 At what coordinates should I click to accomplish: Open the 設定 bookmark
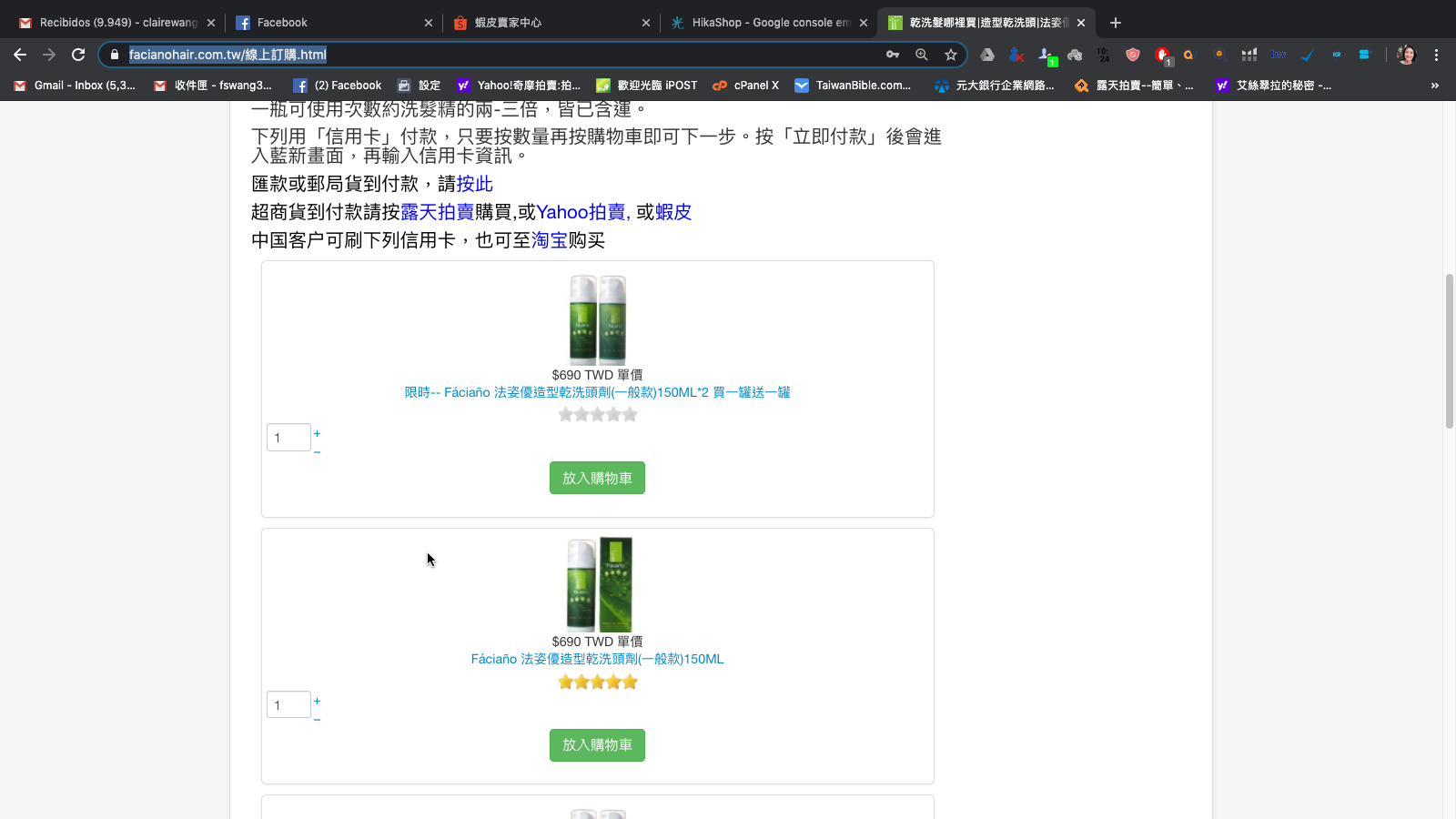pyautogui.click(x=420, y=86)
